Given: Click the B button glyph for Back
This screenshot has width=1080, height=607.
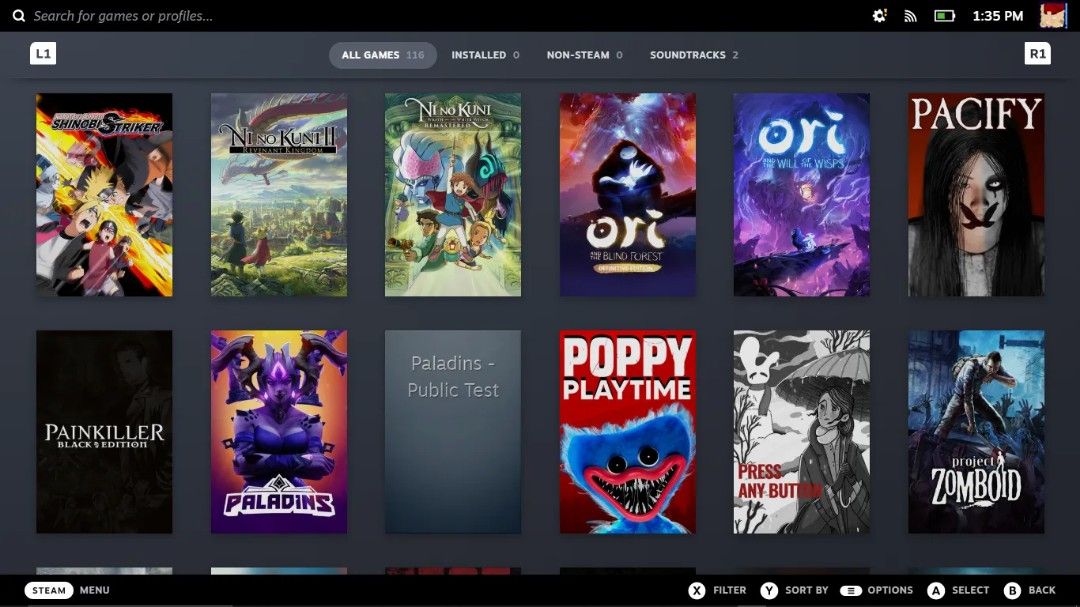Looking at the screenshot, I should pyautogui.click(x=1012, y=590).
